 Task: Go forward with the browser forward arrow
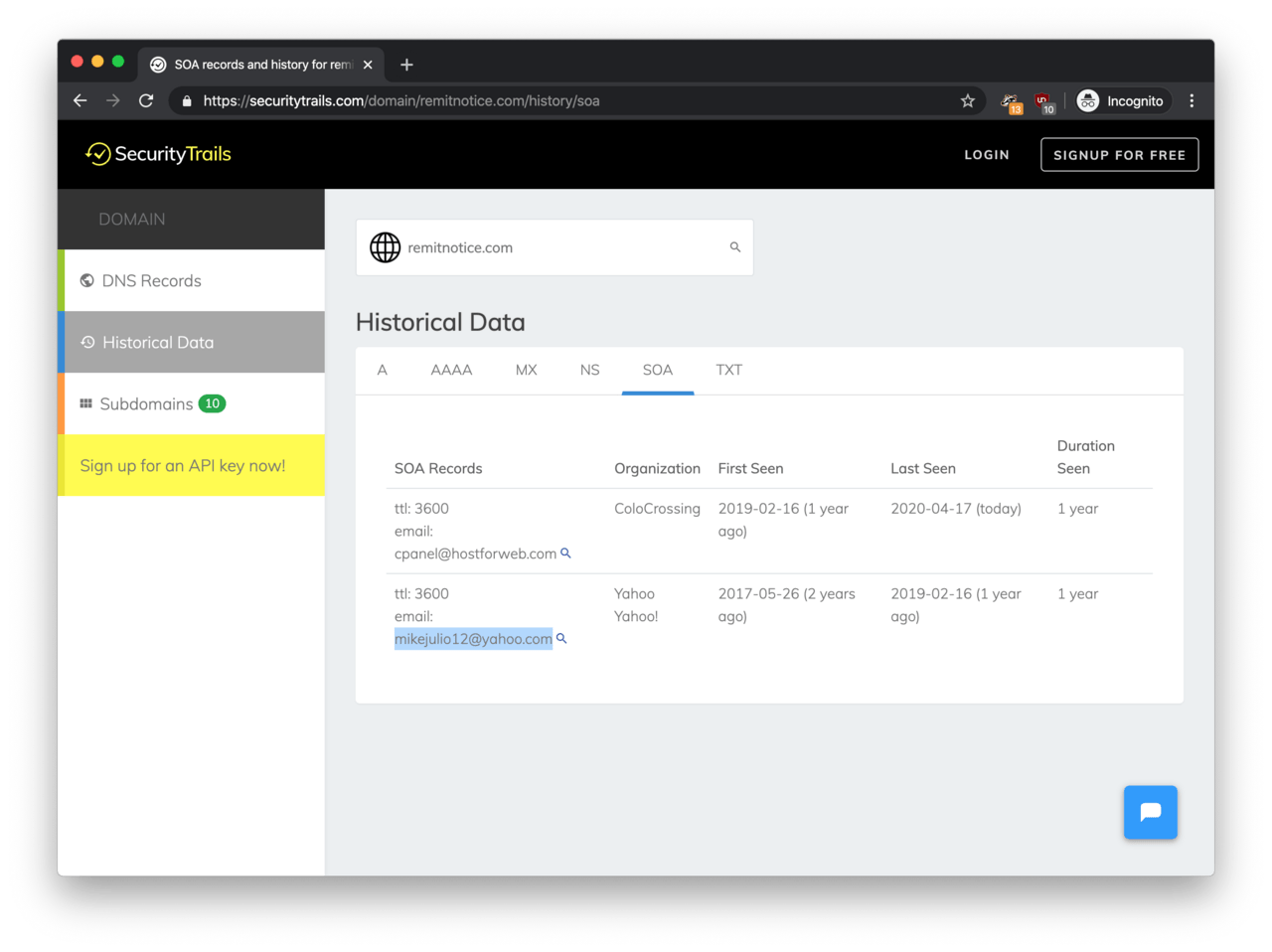tap(113, 100)
